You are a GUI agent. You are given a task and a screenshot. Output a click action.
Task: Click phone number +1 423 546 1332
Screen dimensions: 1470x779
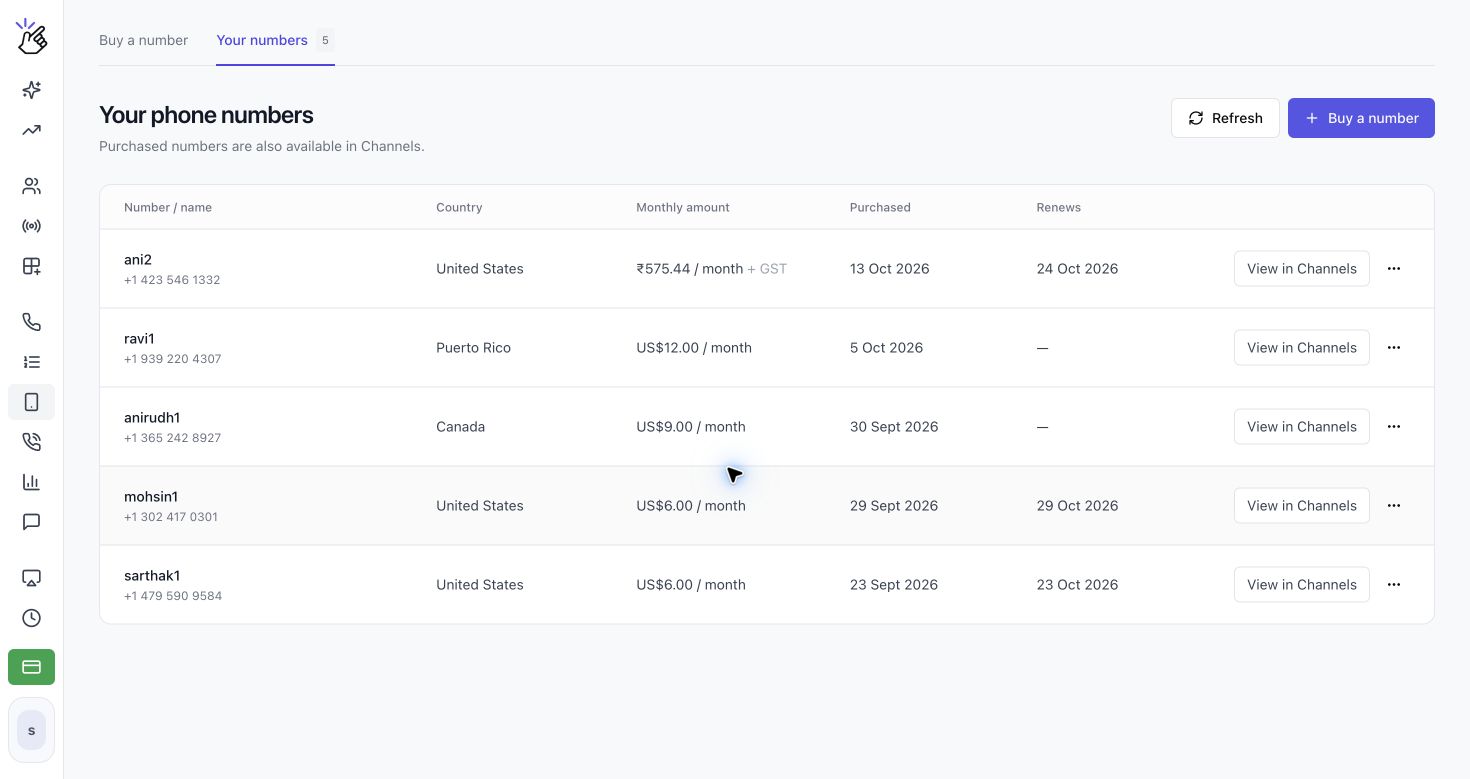point(172,280)
